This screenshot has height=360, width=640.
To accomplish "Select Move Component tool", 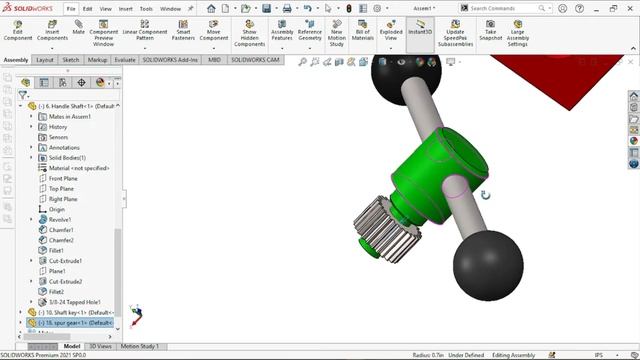I will [213, 31].
